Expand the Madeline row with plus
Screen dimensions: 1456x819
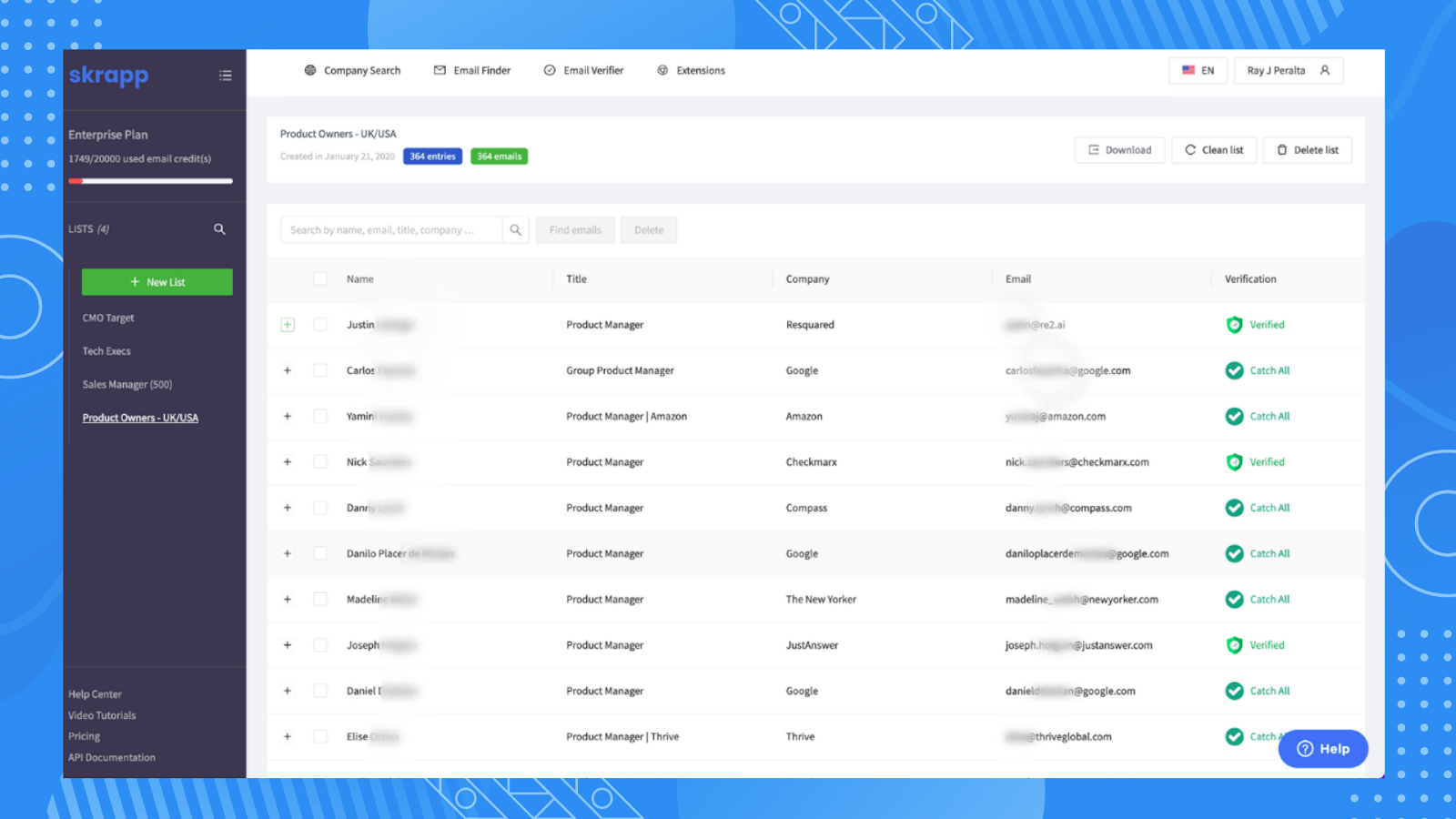[x=288, y=600]
